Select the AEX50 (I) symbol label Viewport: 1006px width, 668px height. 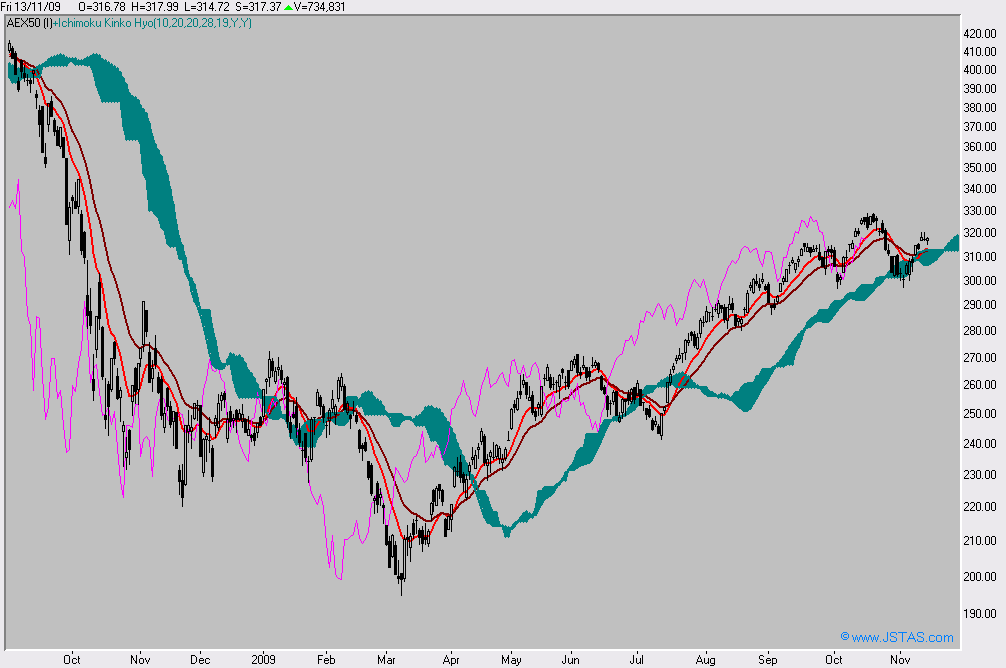27,21
